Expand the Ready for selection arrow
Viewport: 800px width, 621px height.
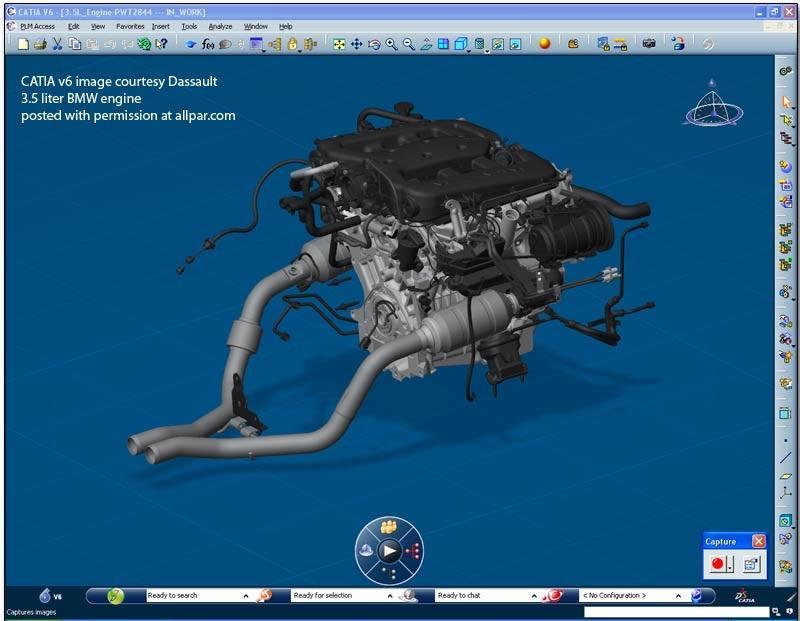pyautogui.click(x=390, y=596)
